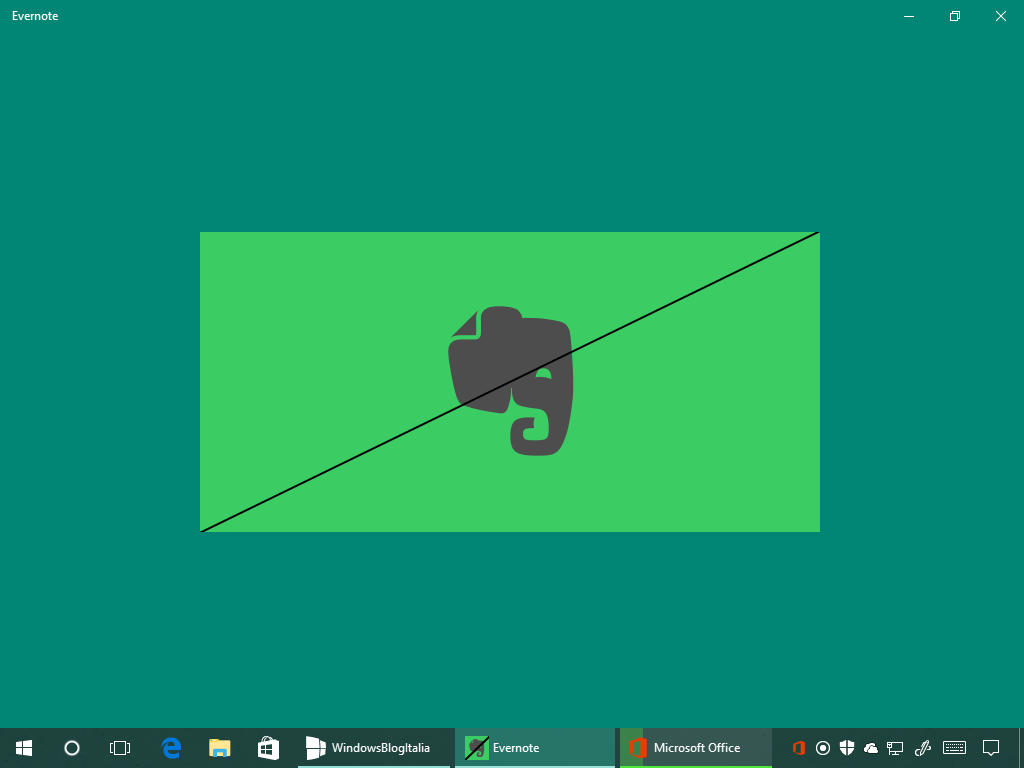Screen dimensions: 1024x768
Task: Open Cortana search circle on taskbar
Action: pyautogui.click(x=72, y=748)
